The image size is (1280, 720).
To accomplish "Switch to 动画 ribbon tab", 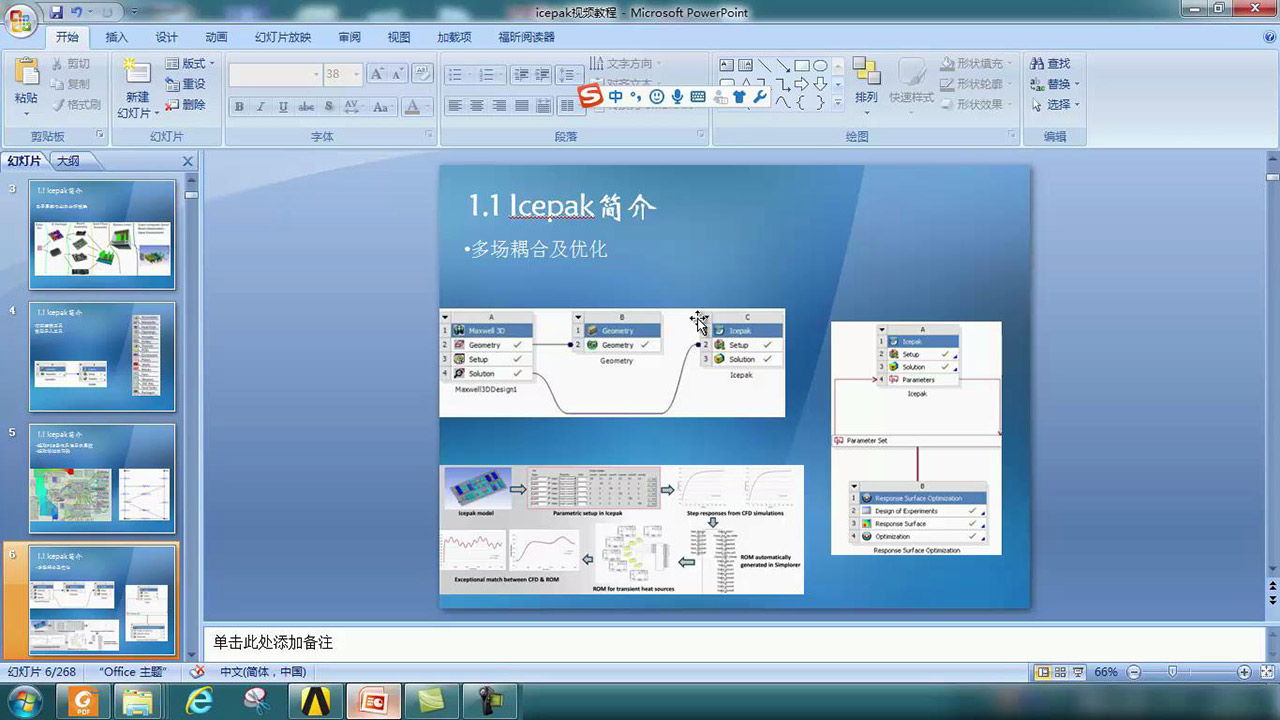I will coord(216,37).
